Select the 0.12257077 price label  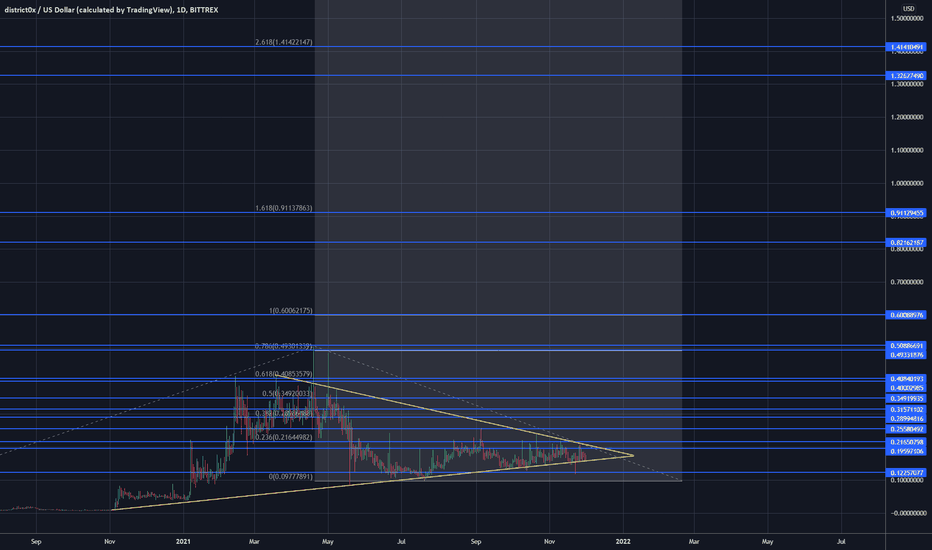tap(906, 473)
